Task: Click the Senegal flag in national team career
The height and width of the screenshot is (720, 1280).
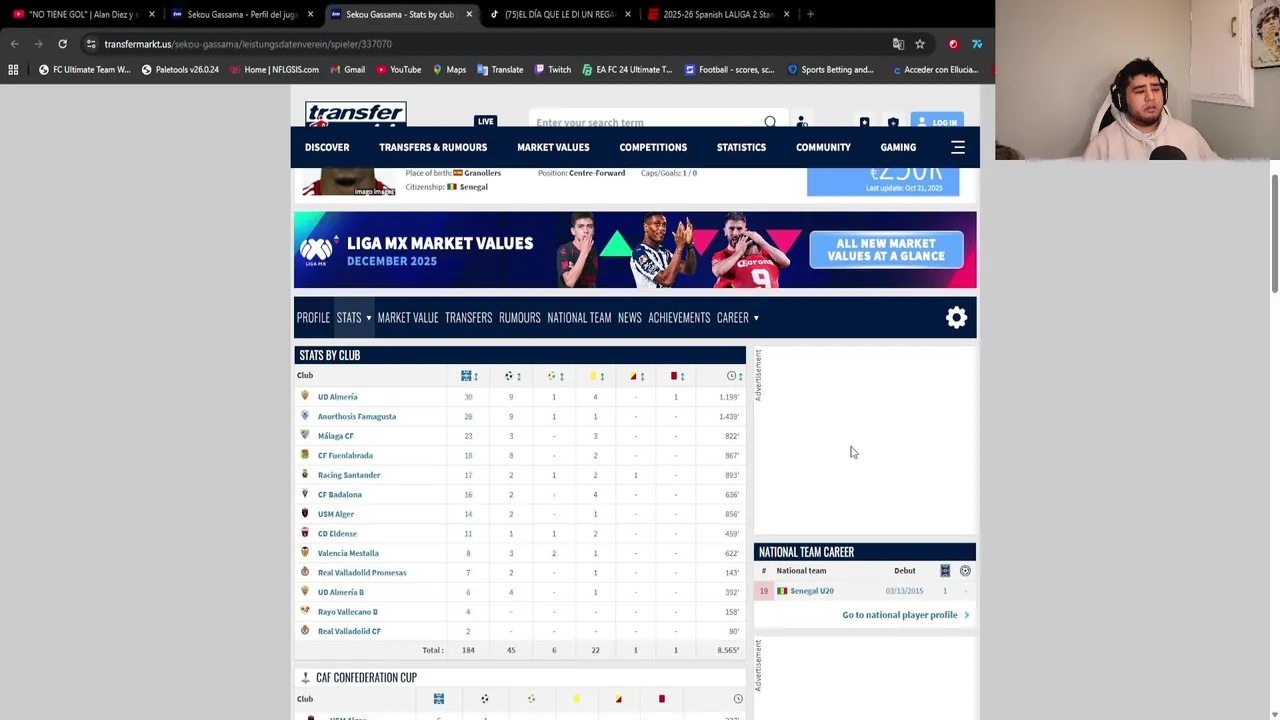Action: (x=782, y=591)
